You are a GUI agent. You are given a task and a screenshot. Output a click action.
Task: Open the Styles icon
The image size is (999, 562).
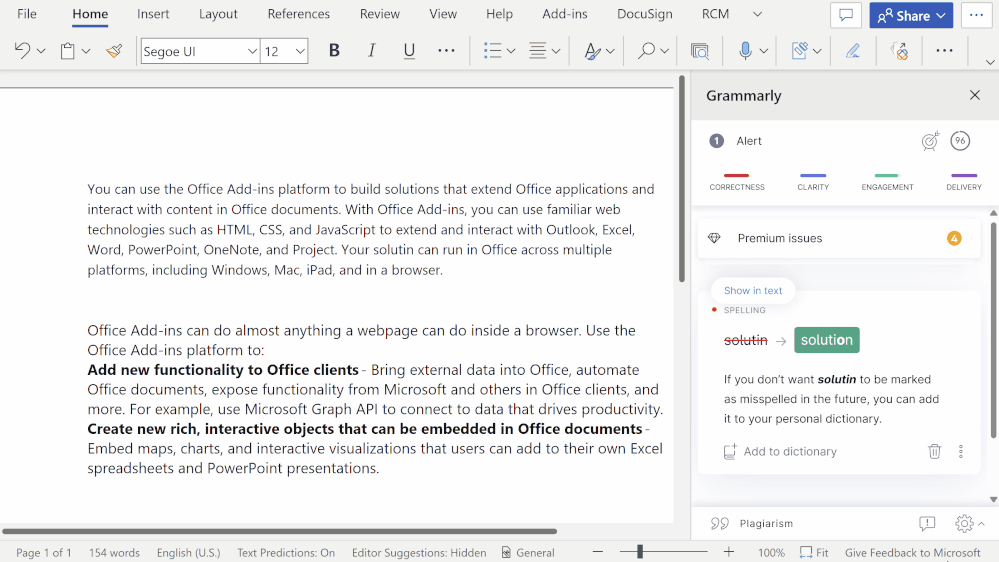pyautogui.click(x=592, y=51)
